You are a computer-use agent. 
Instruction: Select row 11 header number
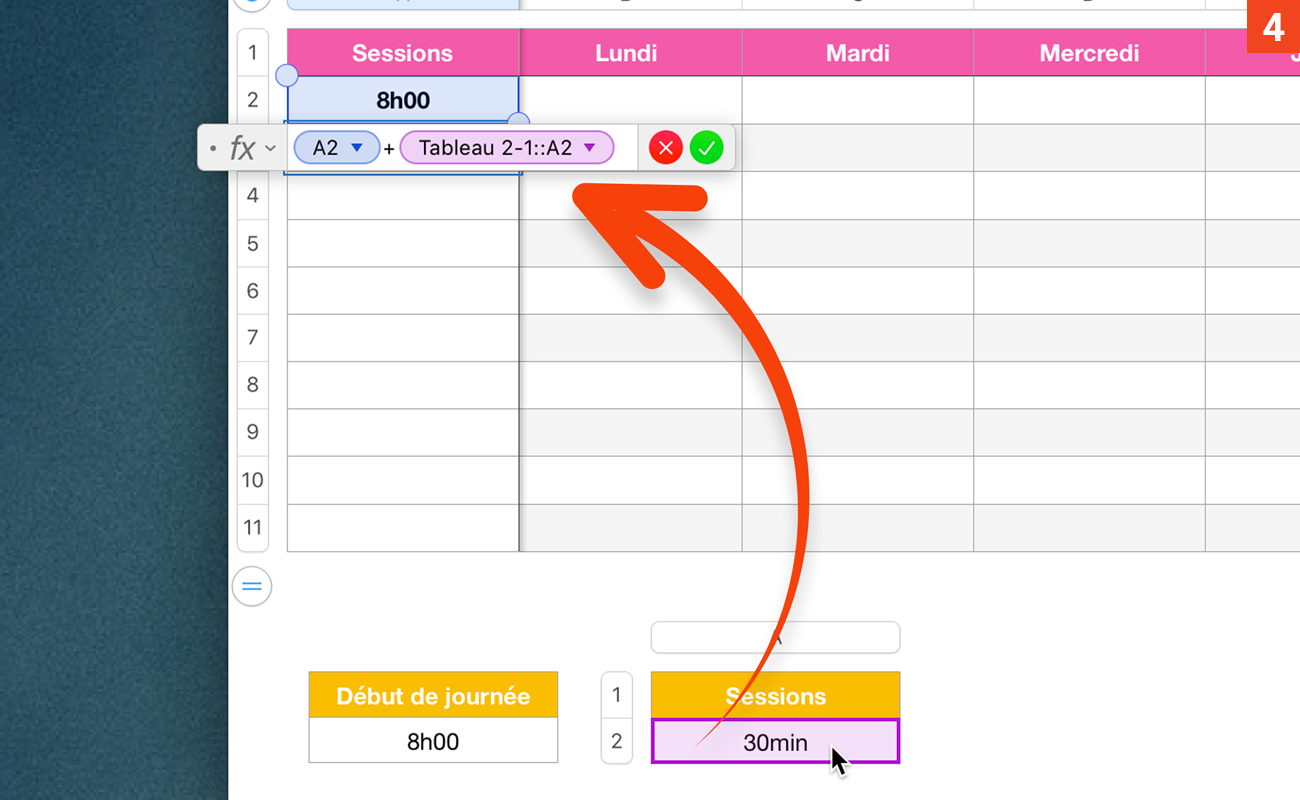[x=252, y=527]
